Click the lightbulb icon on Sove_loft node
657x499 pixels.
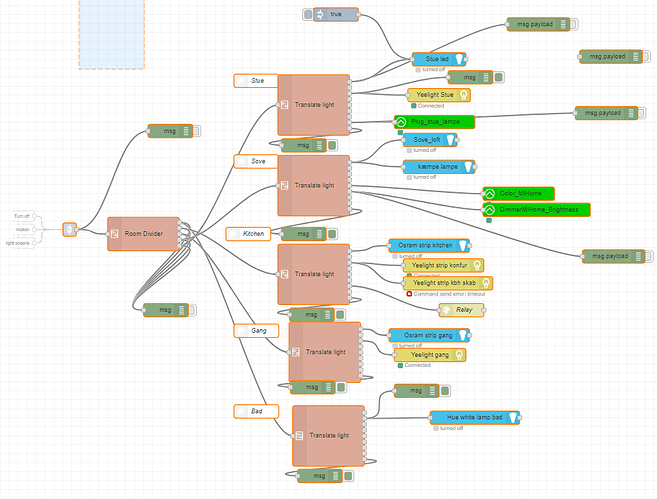[450, 140]
